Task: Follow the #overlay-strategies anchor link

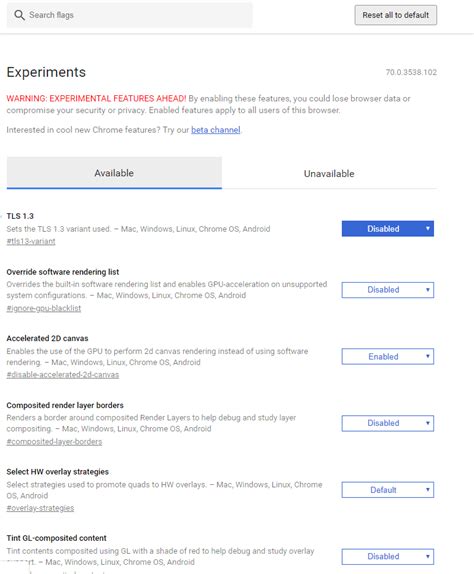Action: [40, 508]
